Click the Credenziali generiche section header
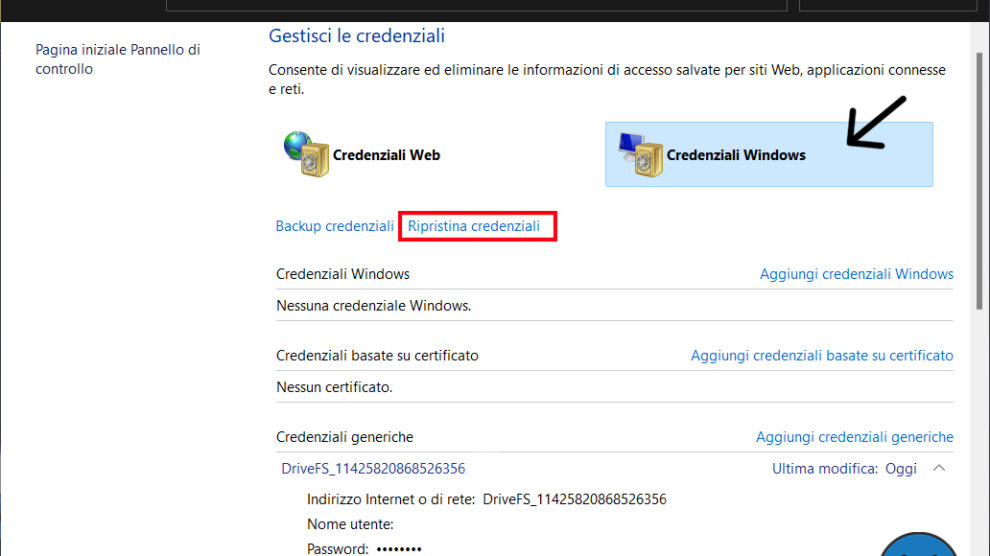 [x=345, y=437]
